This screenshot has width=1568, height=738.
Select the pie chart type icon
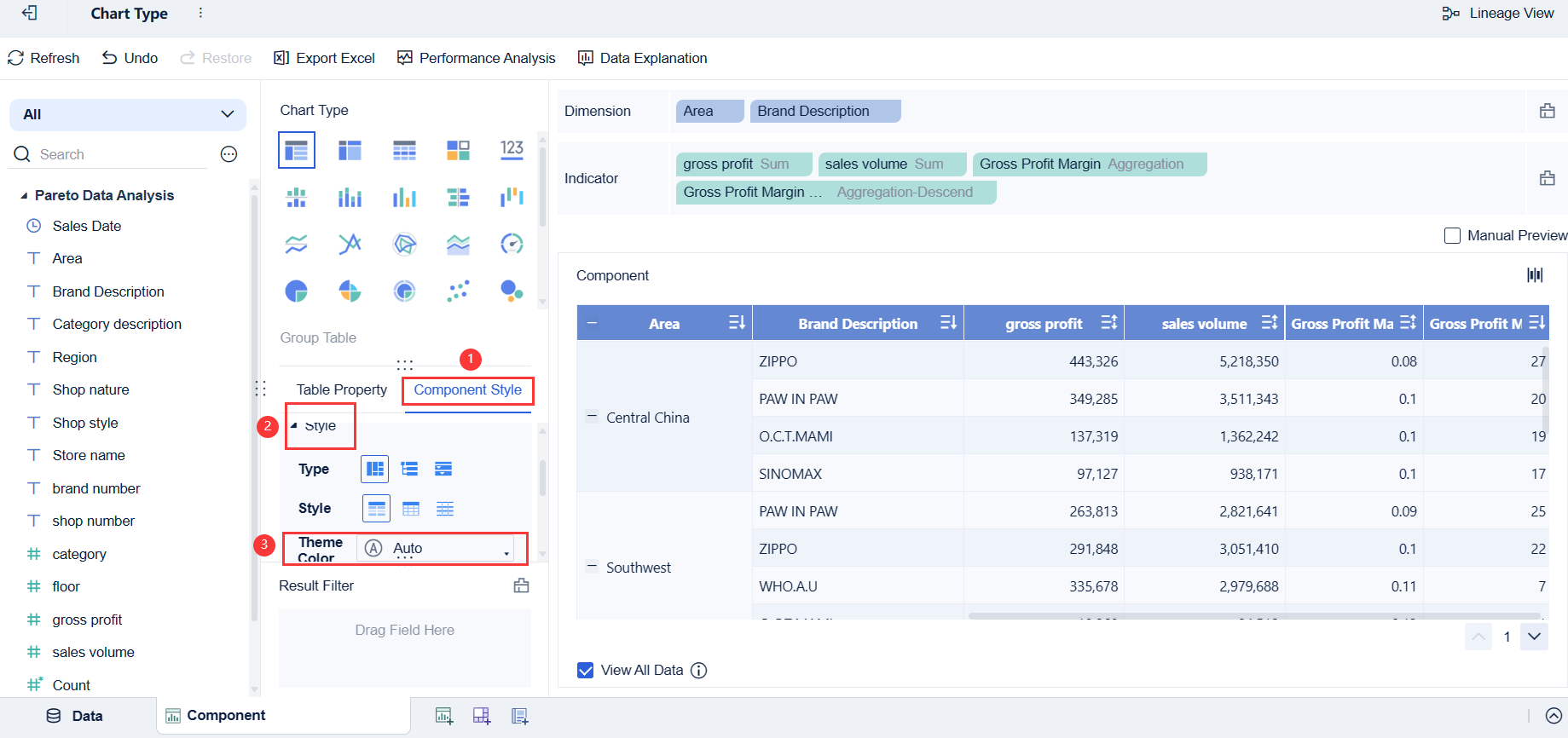tap(296, 291)
